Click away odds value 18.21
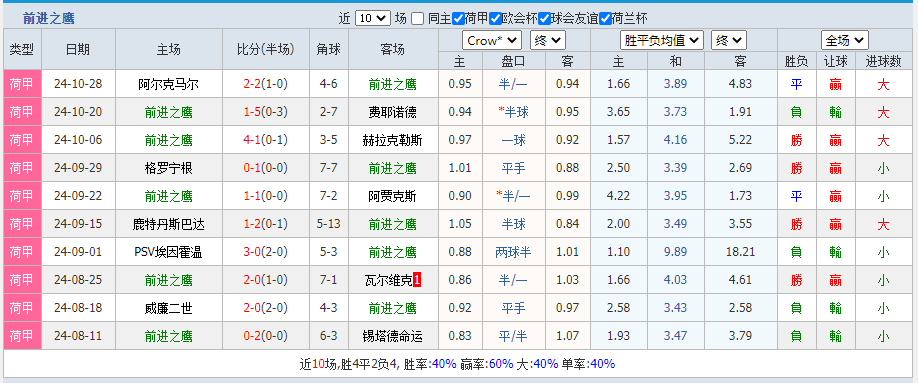 coord(740,252)
